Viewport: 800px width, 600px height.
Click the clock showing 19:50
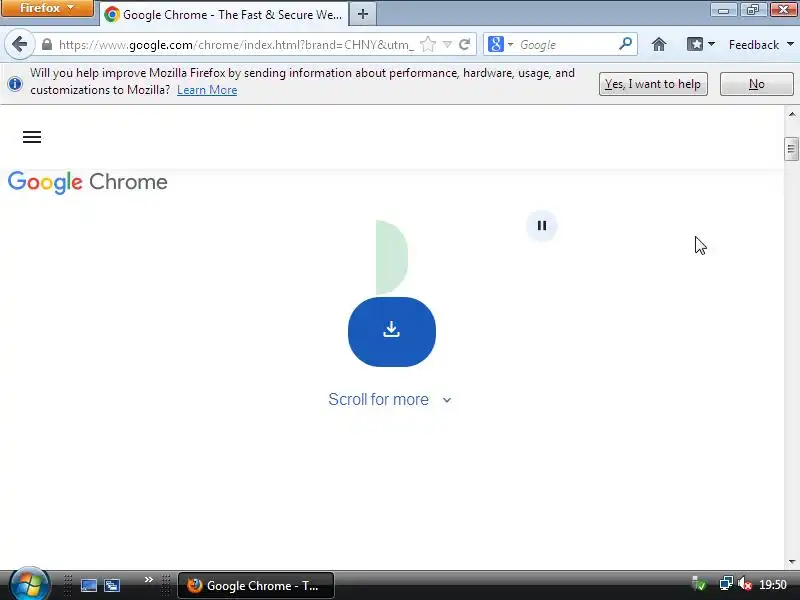click(773, 585)
